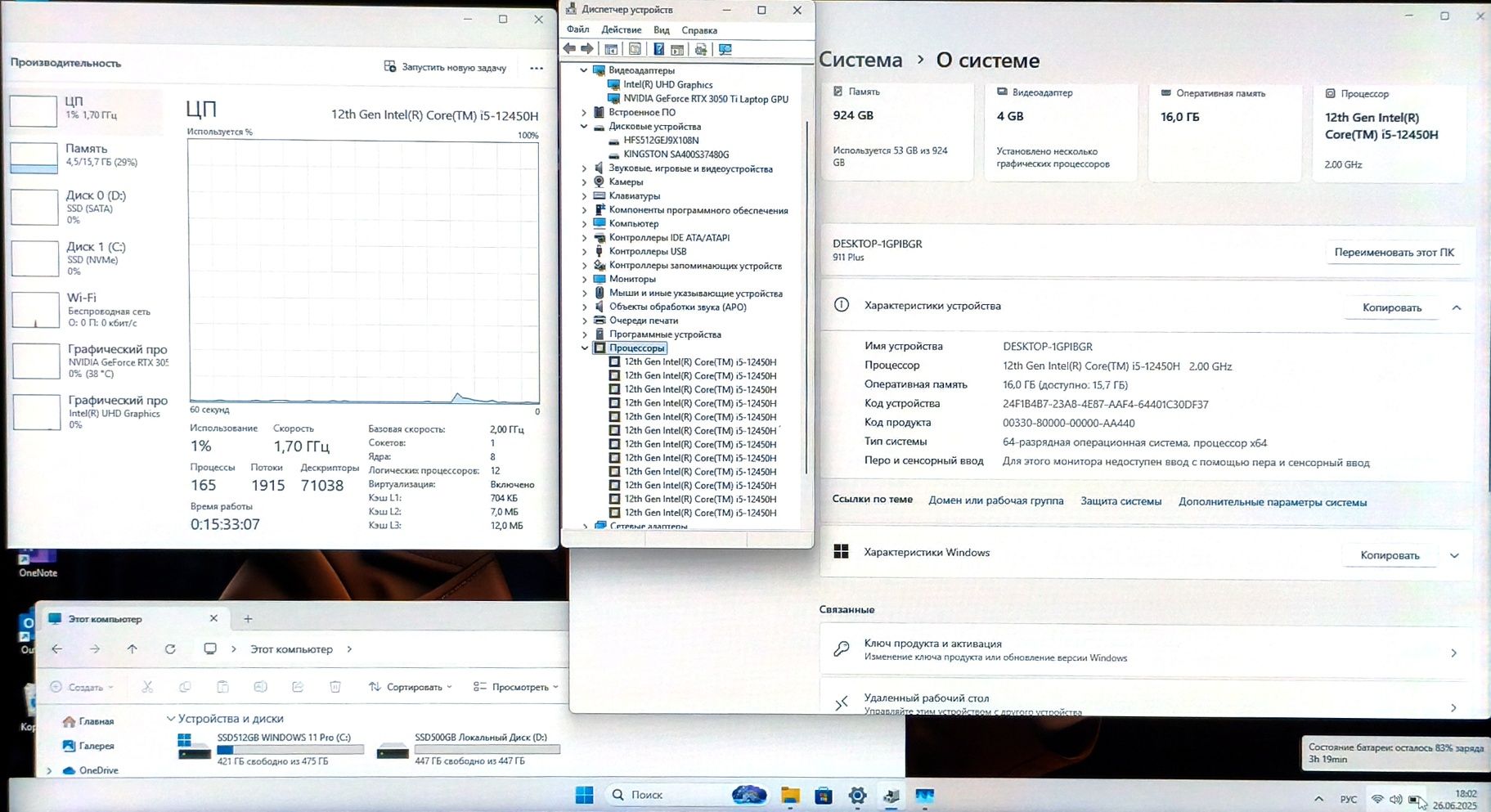Select drive SSD512GB WINDOWS 11 Pro (C:)
The height and width of the screenshot is (812, 1491).
[271, 748]
